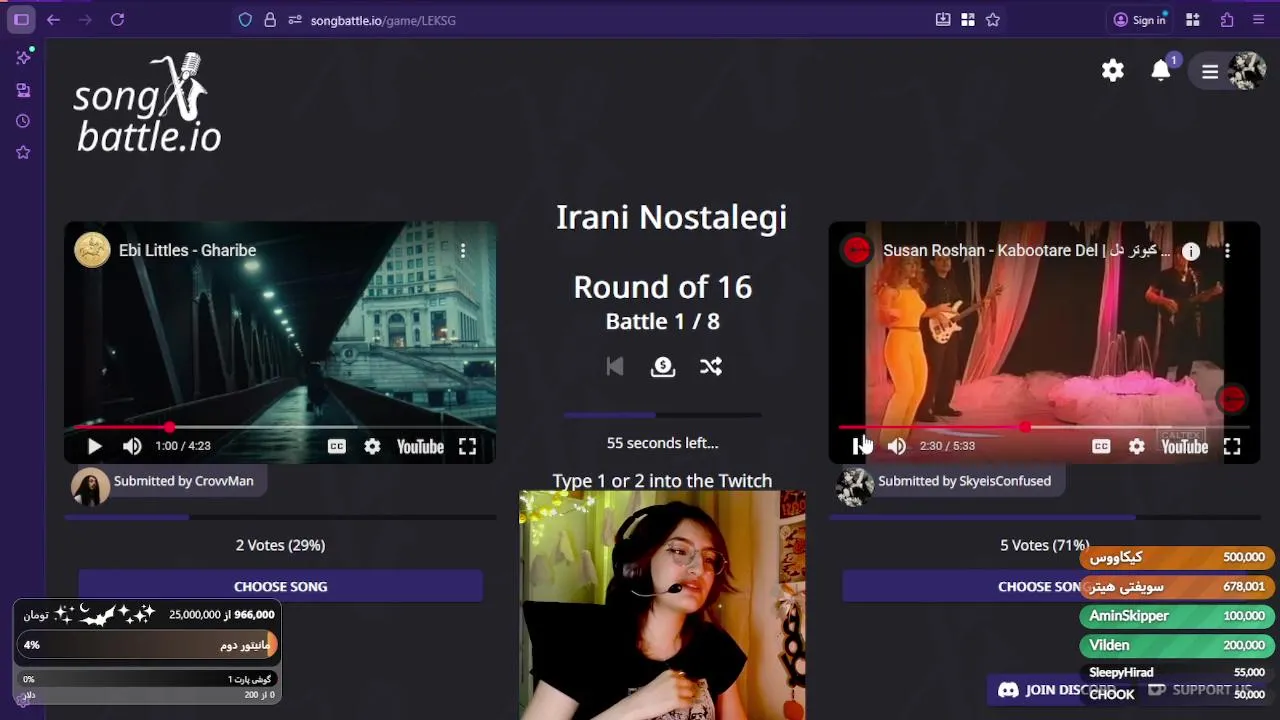
Task: Open settings gear on Susan Roshan video
Action: point(1137,447)
